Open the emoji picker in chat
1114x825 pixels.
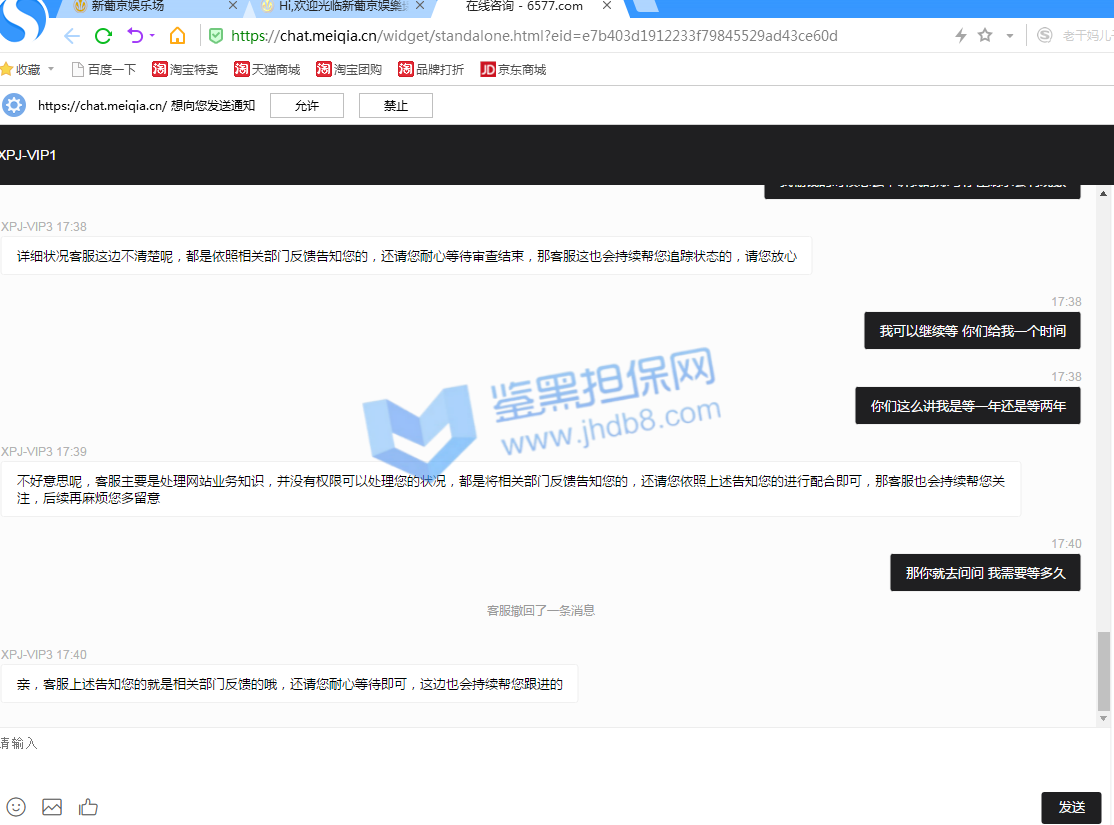(x=16, y=807)
